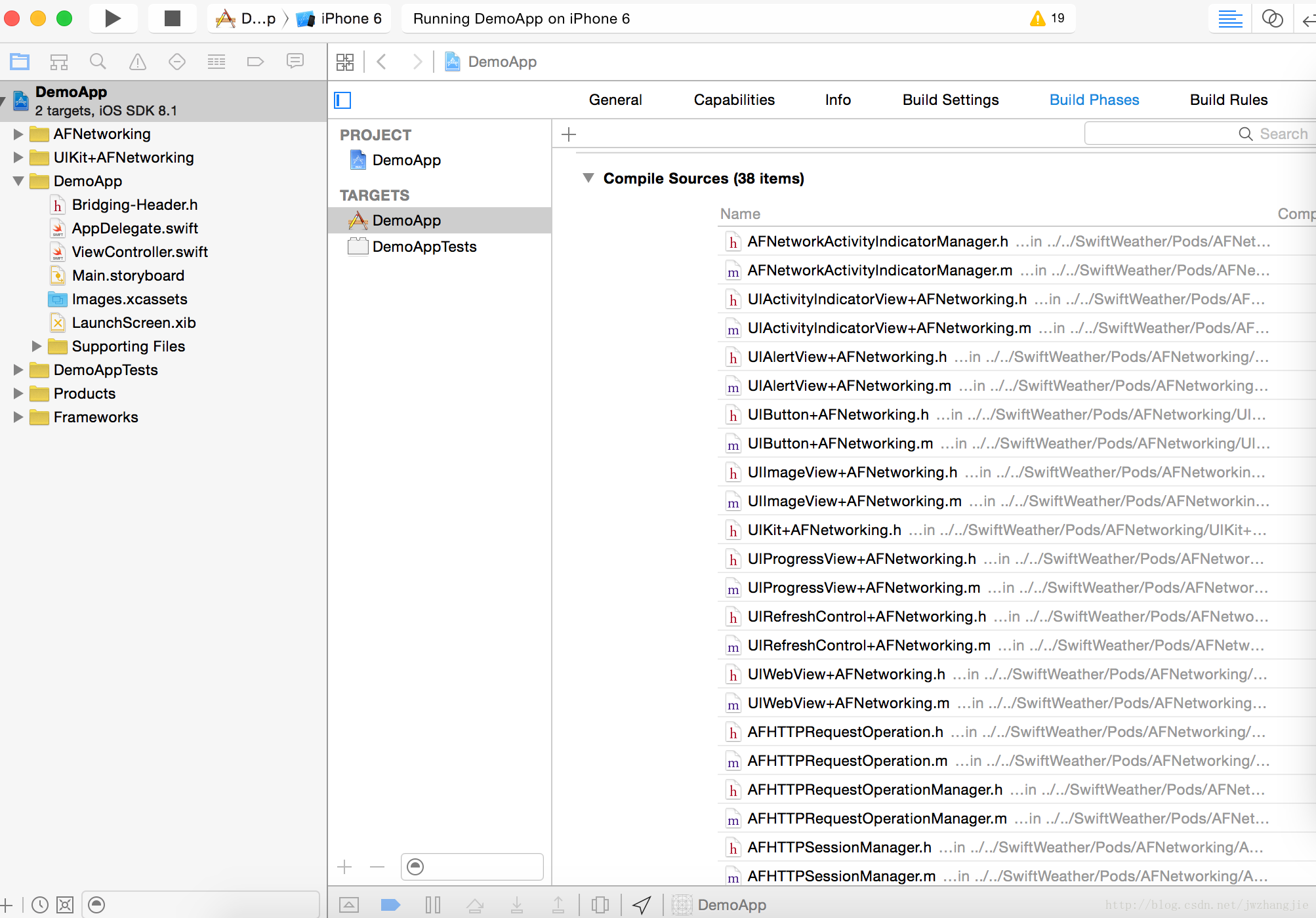Click the Run (play) button

click(x=113, y=18)
